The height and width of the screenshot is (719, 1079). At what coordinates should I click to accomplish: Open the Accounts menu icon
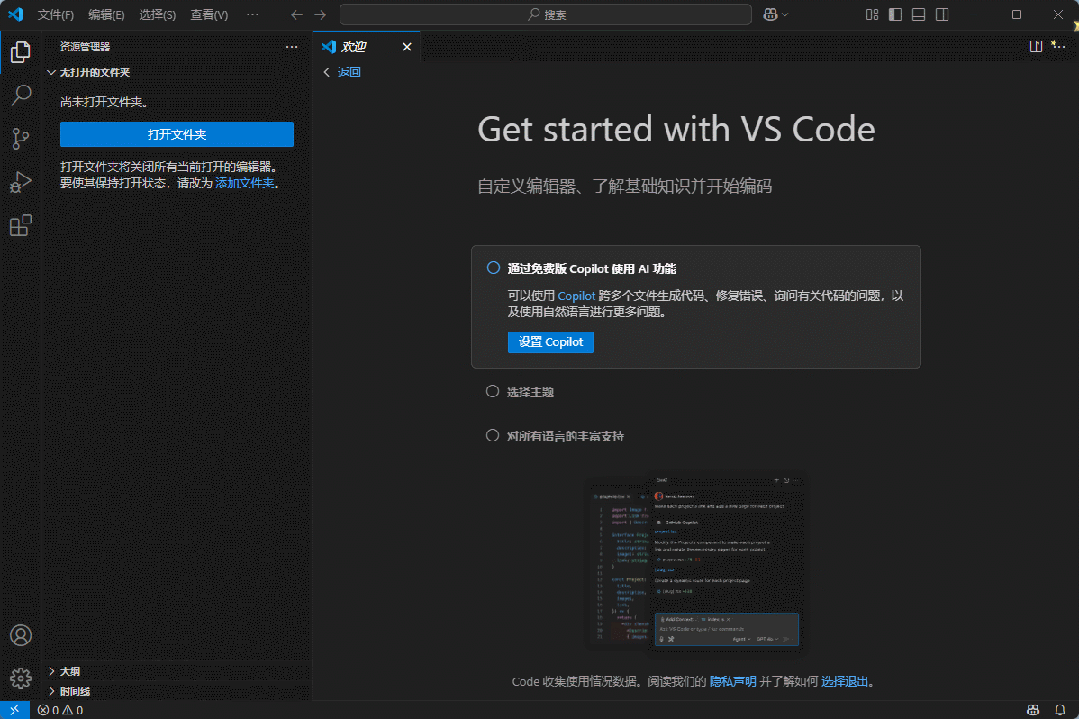(x=21, y=635)
